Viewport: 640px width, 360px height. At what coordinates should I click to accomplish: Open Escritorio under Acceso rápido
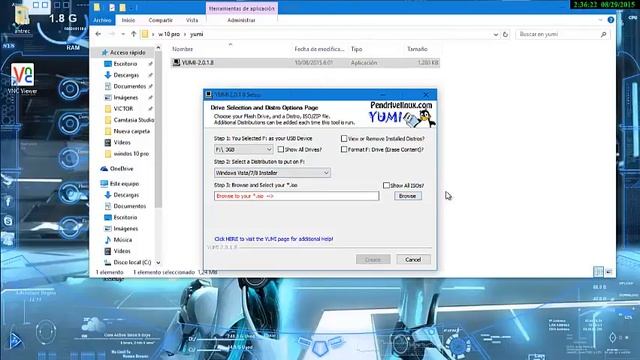(x=126, y=64)
